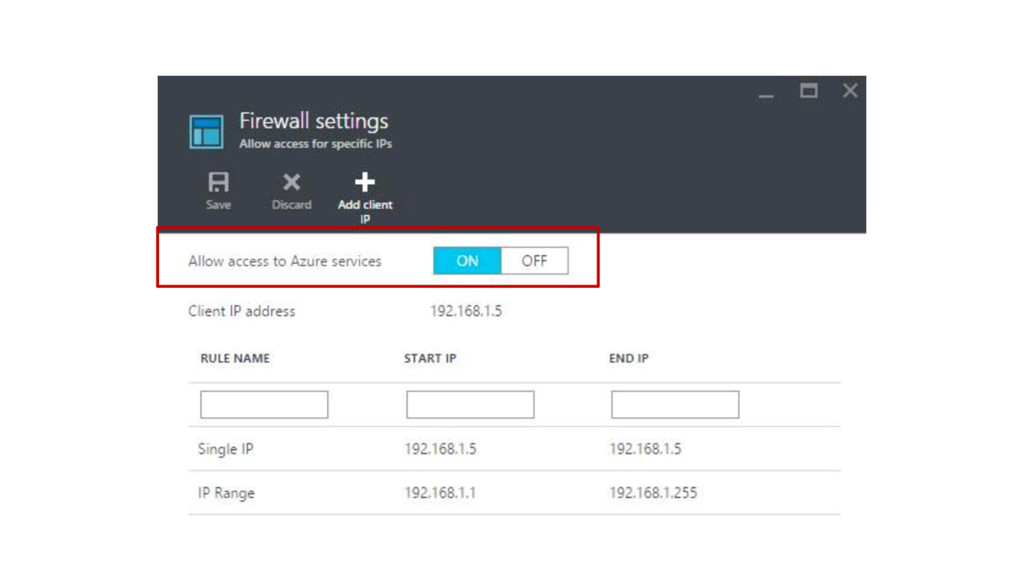Turn OFF access to Azure services
Screen dimensions: 1024x576
coord(534,261)
